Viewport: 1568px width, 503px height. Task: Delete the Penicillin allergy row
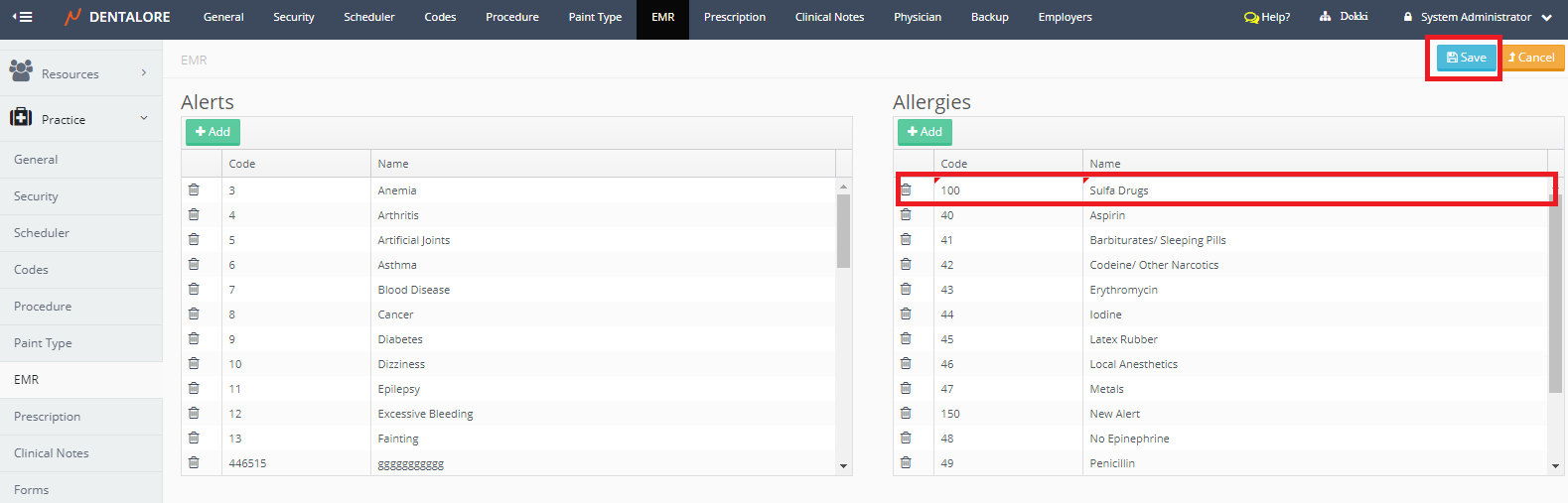click(906, 462)
